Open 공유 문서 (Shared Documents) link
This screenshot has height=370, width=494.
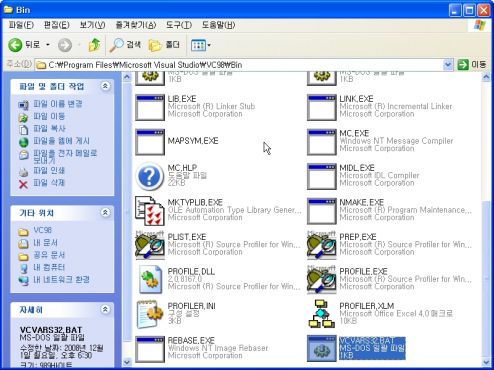(49, 255)
